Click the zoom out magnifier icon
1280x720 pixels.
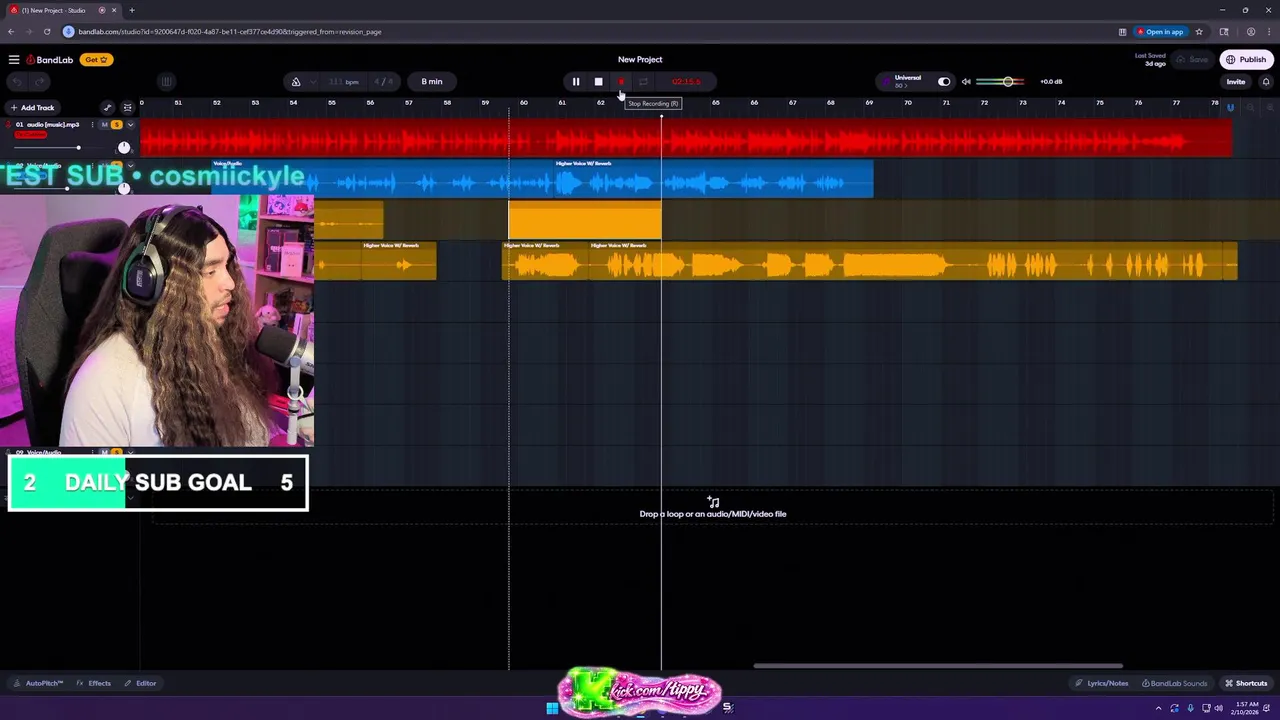[x=1250, y=108]
